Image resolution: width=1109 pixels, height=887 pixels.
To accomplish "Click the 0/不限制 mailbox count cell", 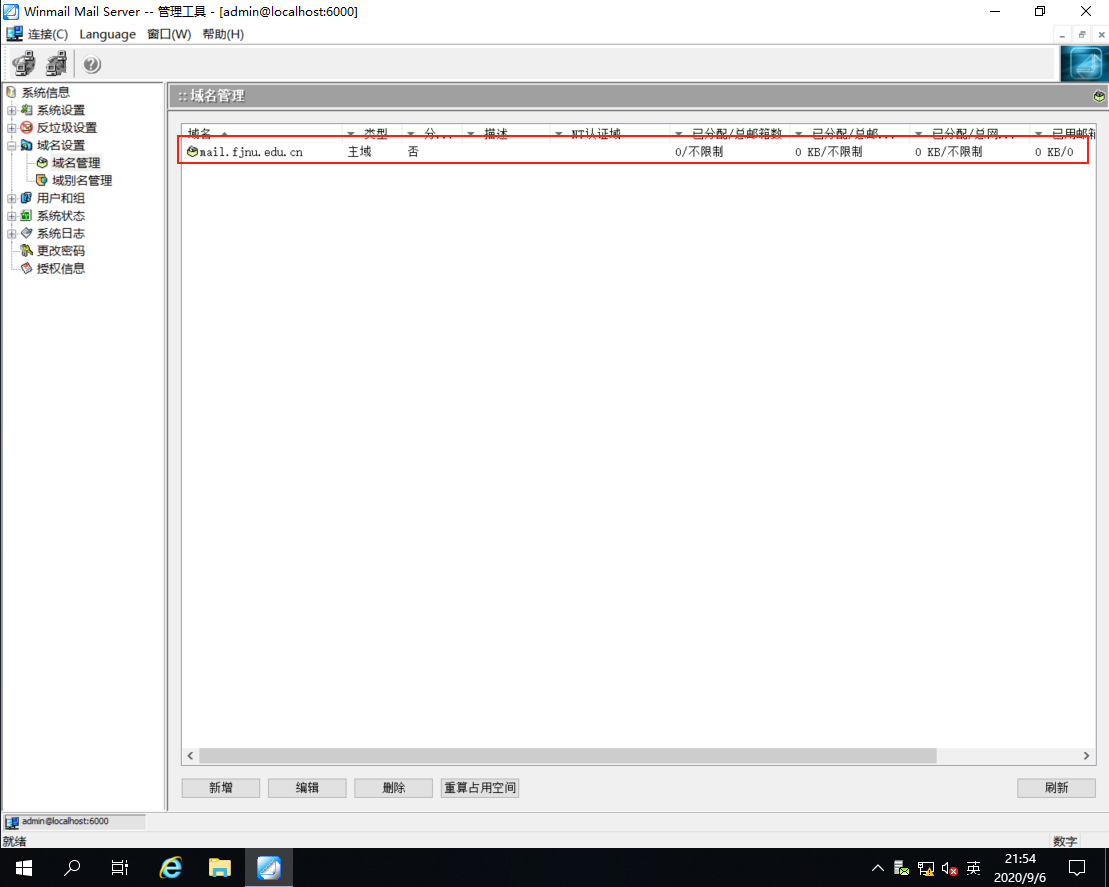I will click(x=699, y=151).
